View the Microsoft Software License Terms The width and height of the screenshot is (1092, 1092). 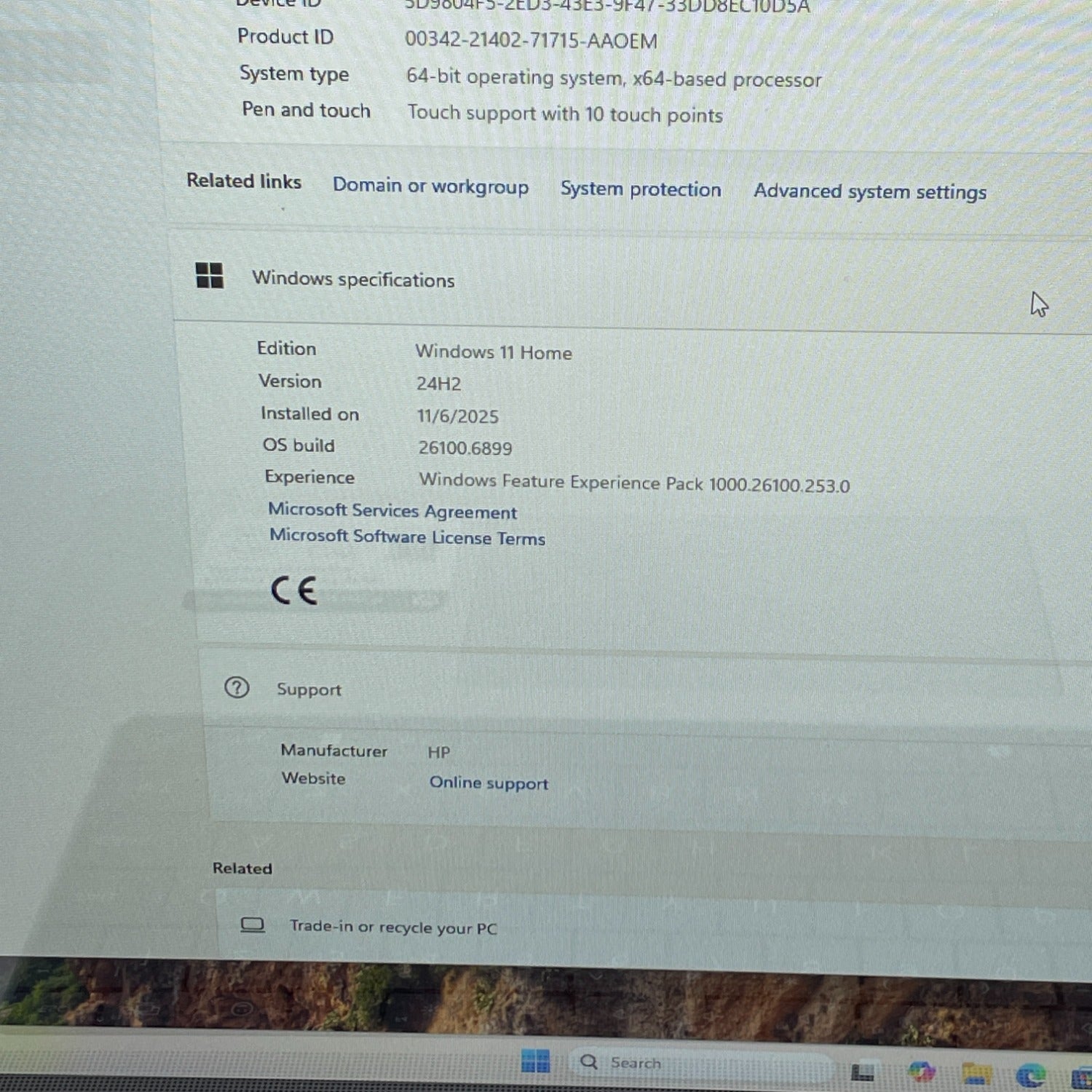(x=408, y=538)
